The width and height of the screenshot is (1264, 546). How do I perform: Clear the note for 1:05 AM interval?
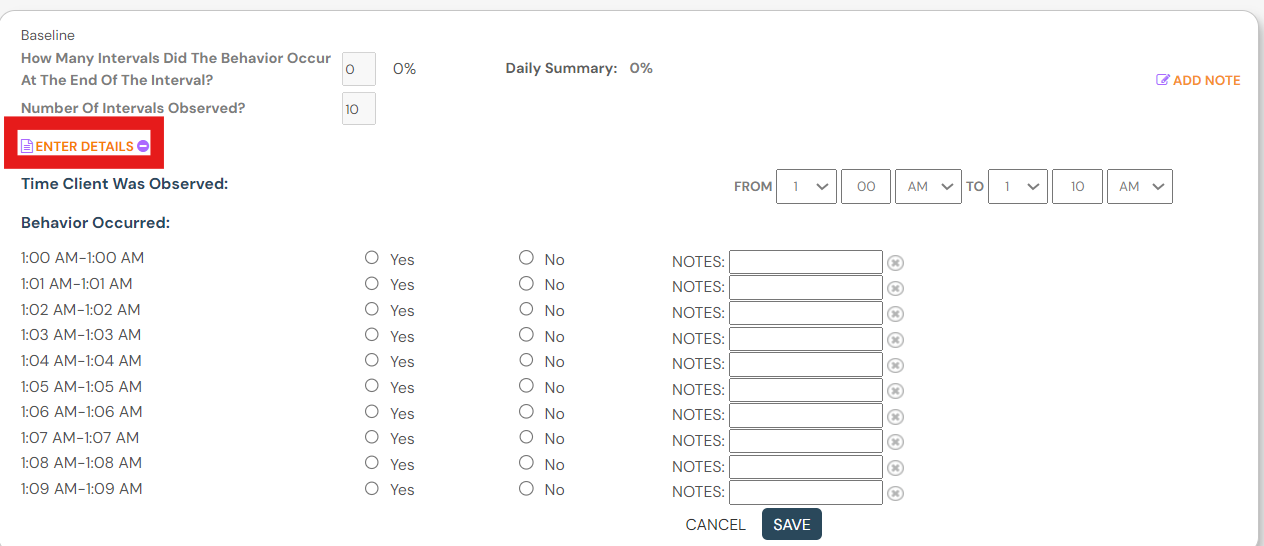[x=896, y=391]
